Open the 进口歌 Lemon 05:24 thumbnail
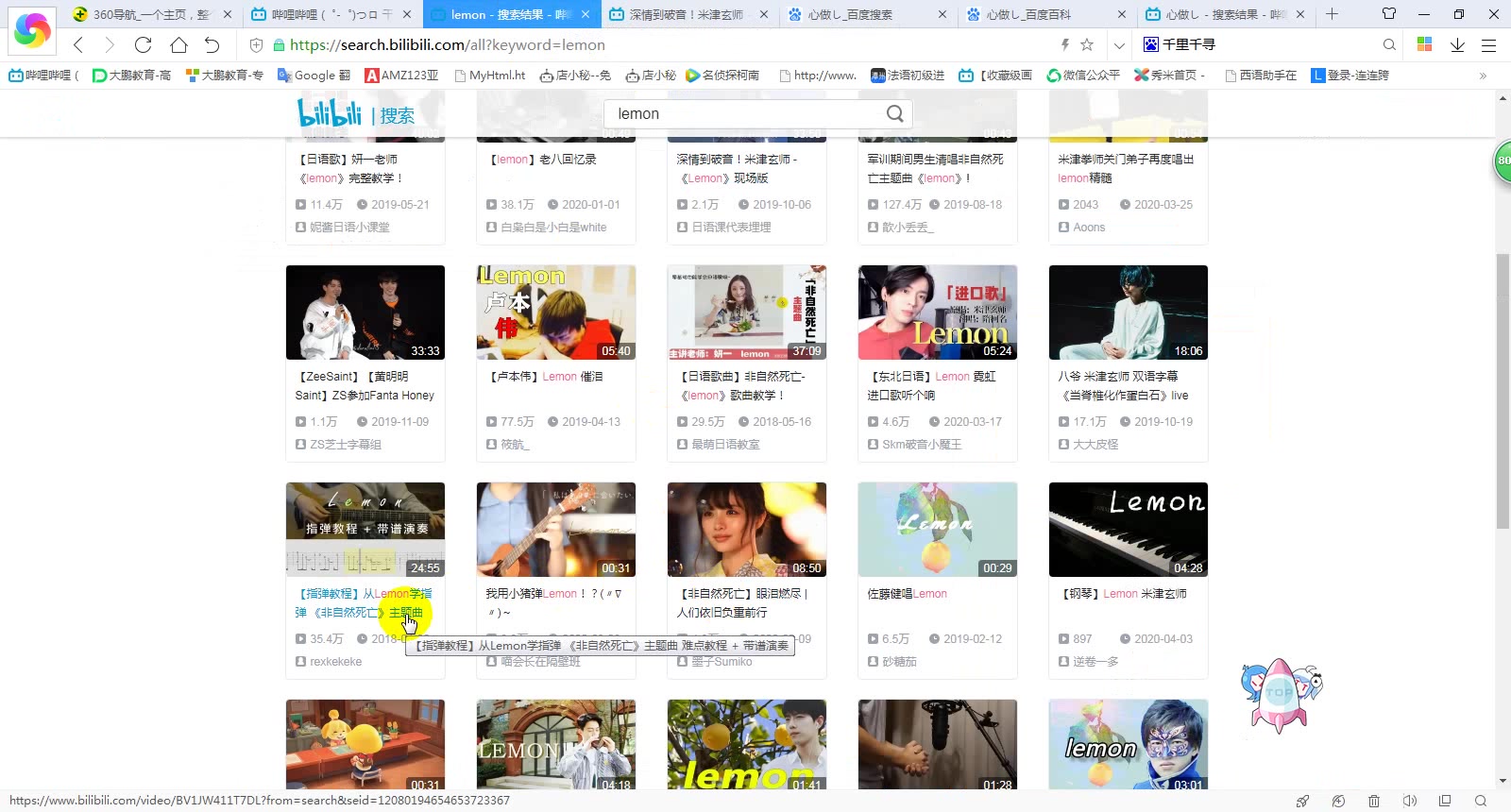Screen dimensions: 1511x812 938,313
